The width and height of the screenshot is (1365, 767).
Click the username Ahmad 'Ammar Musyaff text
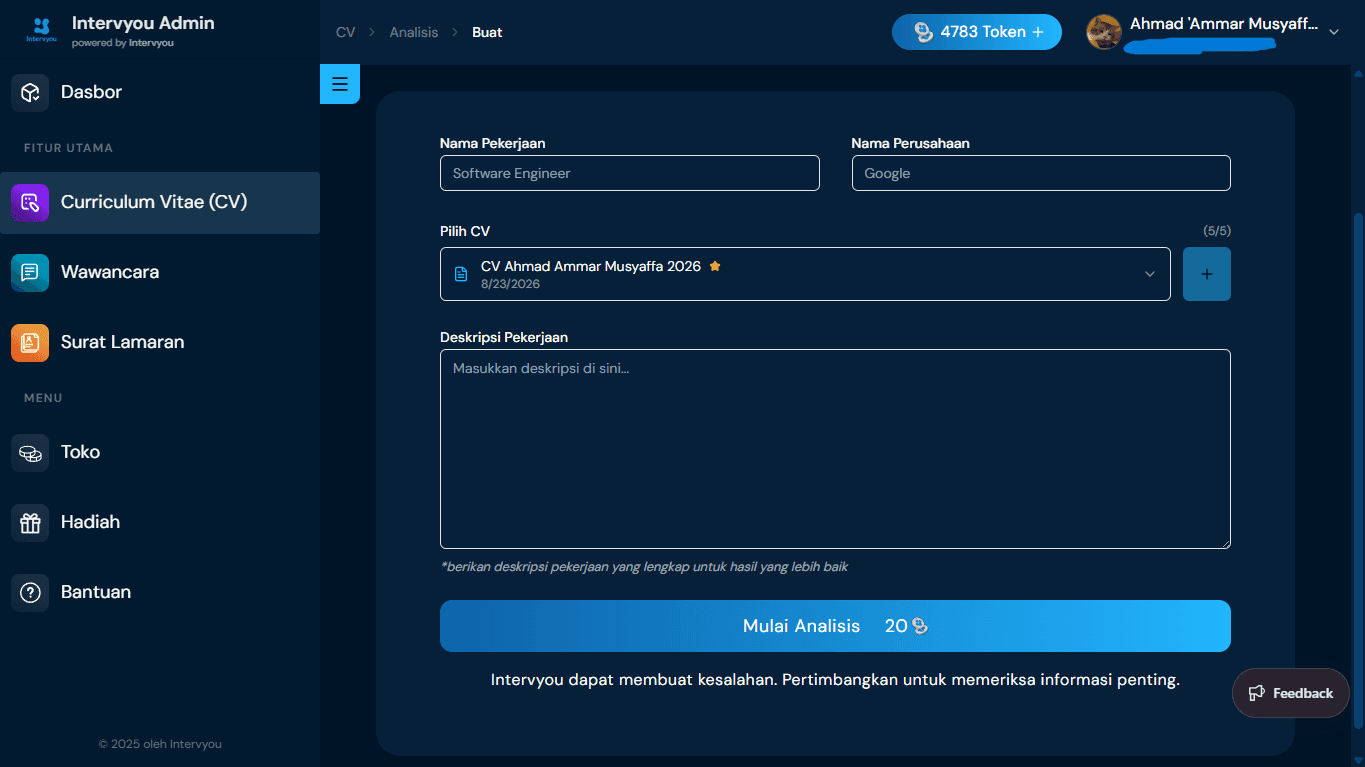(x=1224, y=23)
